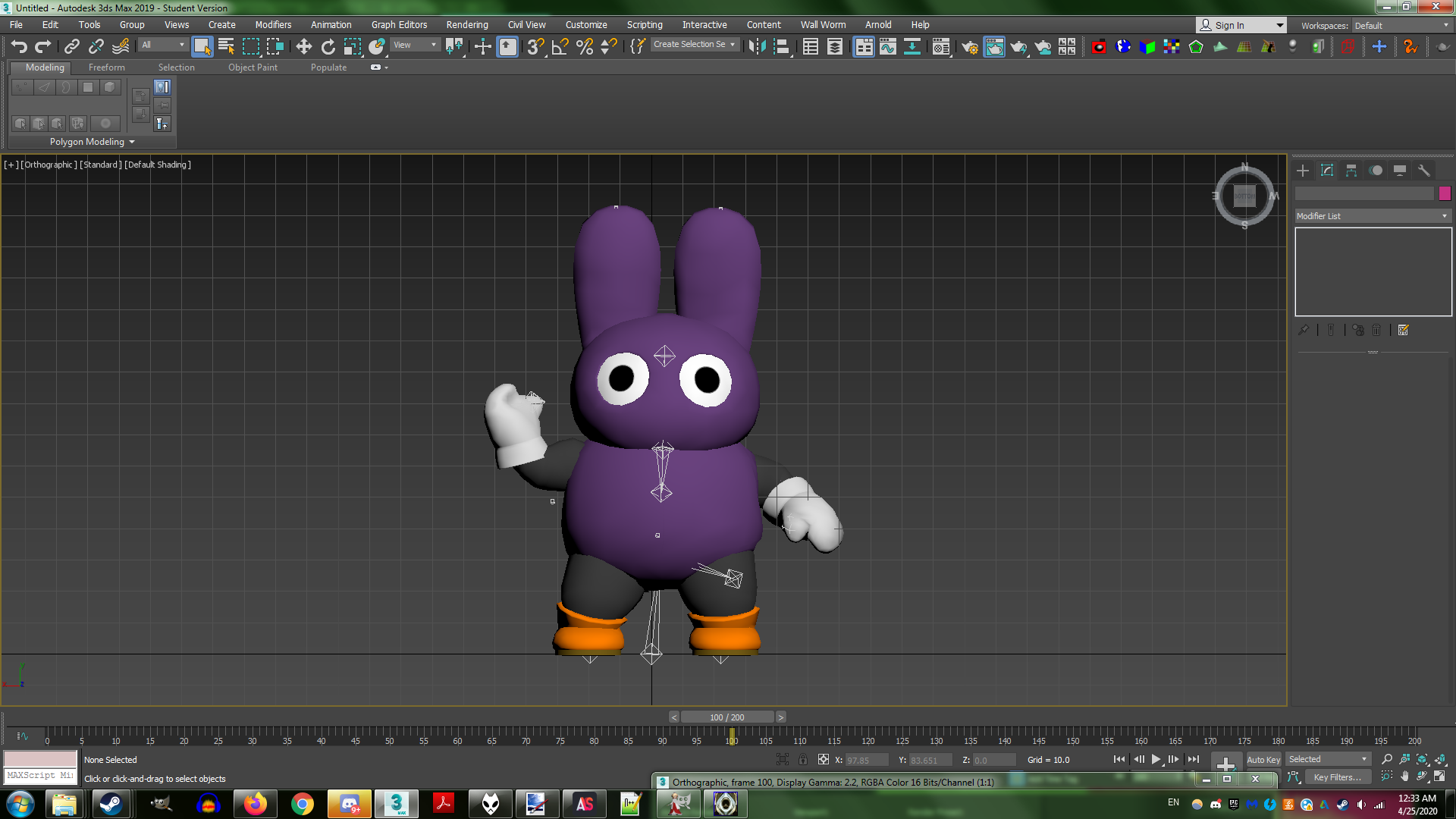Activate the Select and Place tool
Viewport: 1456px width, 819px height.
click(x=377, y=47)
